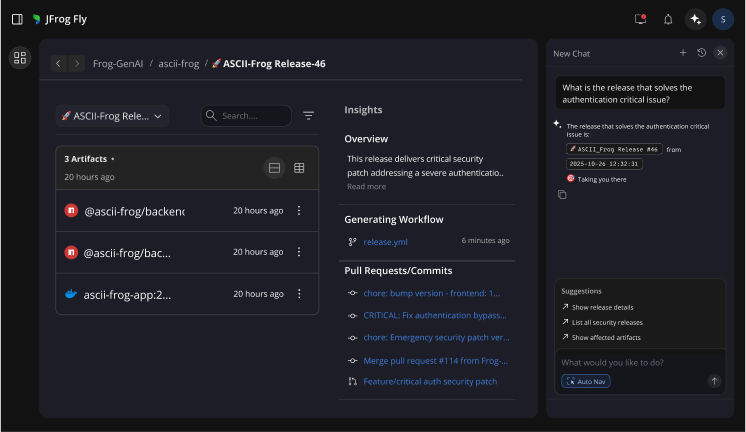
Task: Switch artifacts to grid view
Action: tap(299, 168)
